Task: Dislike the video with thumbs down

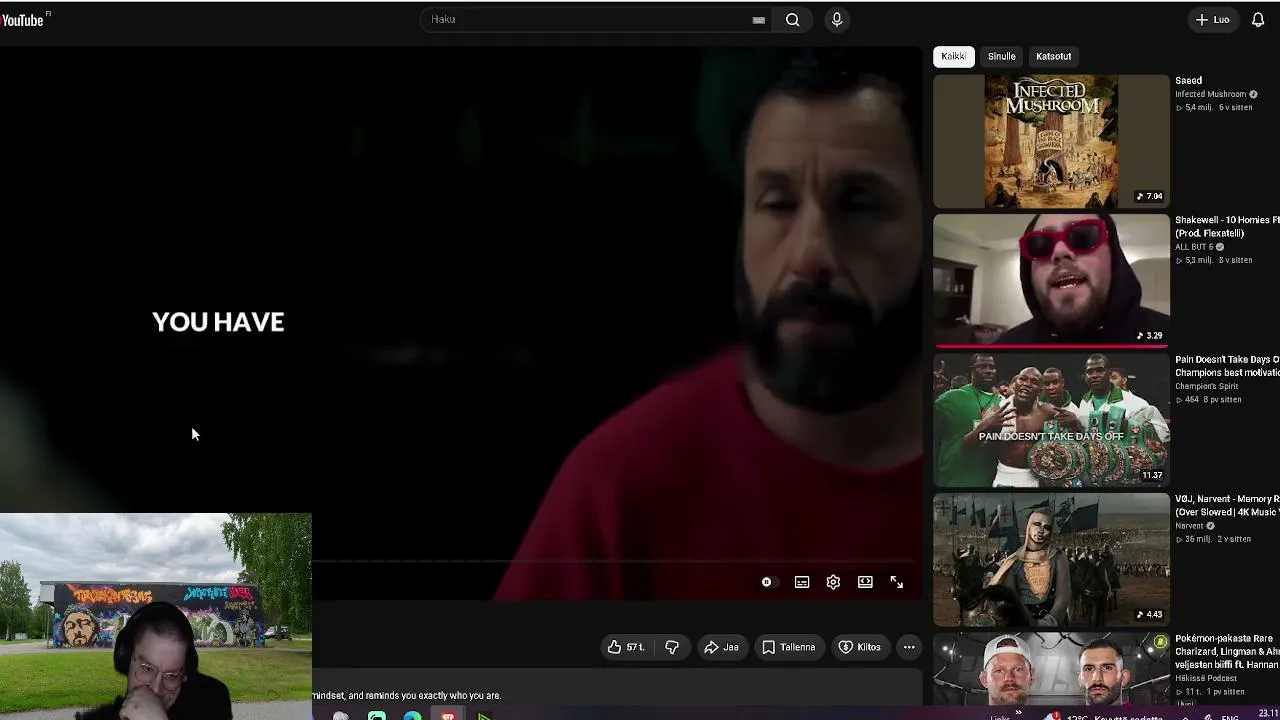Action: [x=672, y=647]
